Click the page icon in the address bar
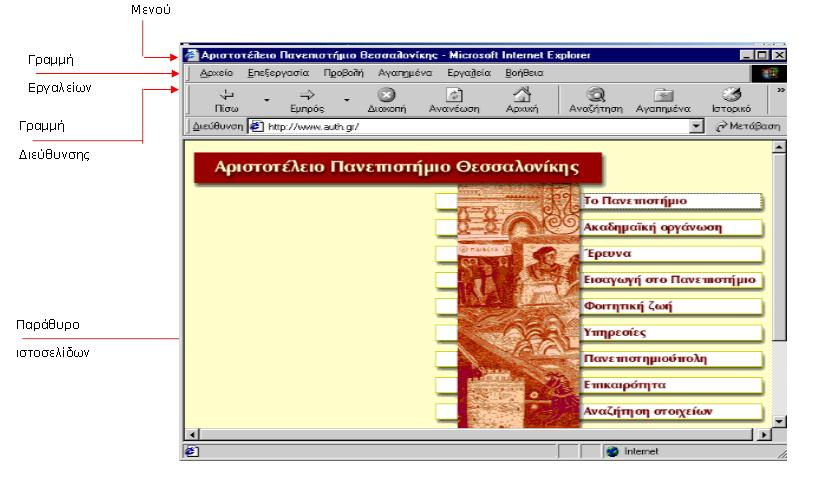The width and height of the screenshot is (825, 491). coord(256,126)
